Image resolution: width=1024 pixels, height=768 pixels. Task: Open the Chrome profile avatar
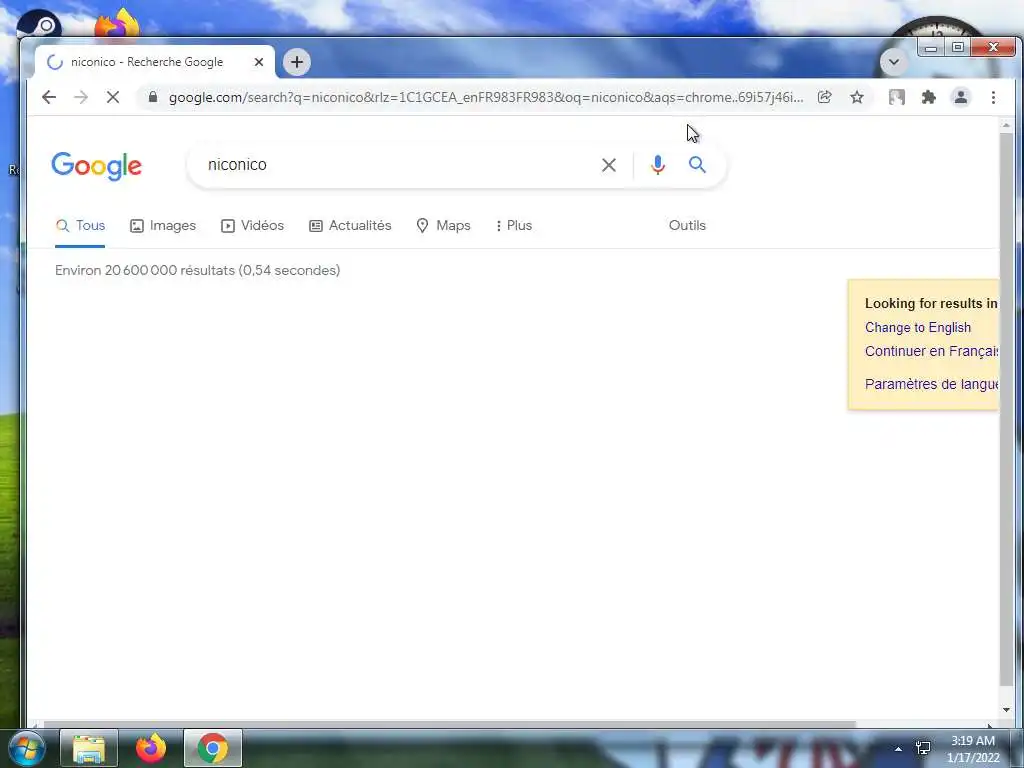[961, 97]
